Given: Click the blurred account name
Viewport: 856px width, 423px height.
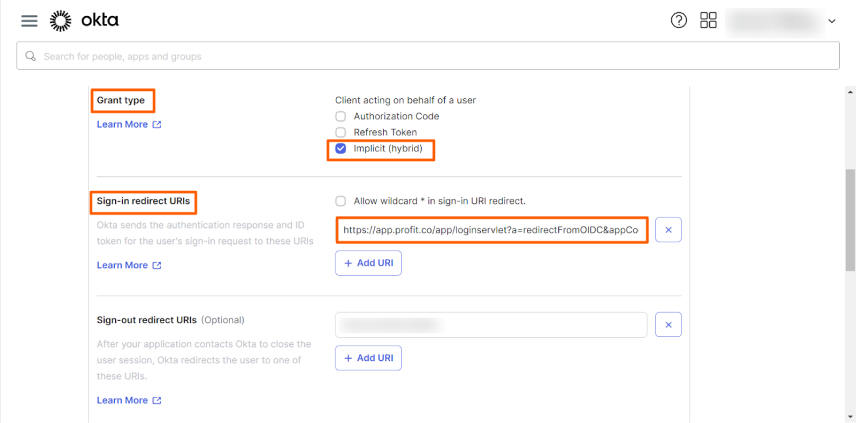Looking at the screenshot, I should click(x=775, y=21).
